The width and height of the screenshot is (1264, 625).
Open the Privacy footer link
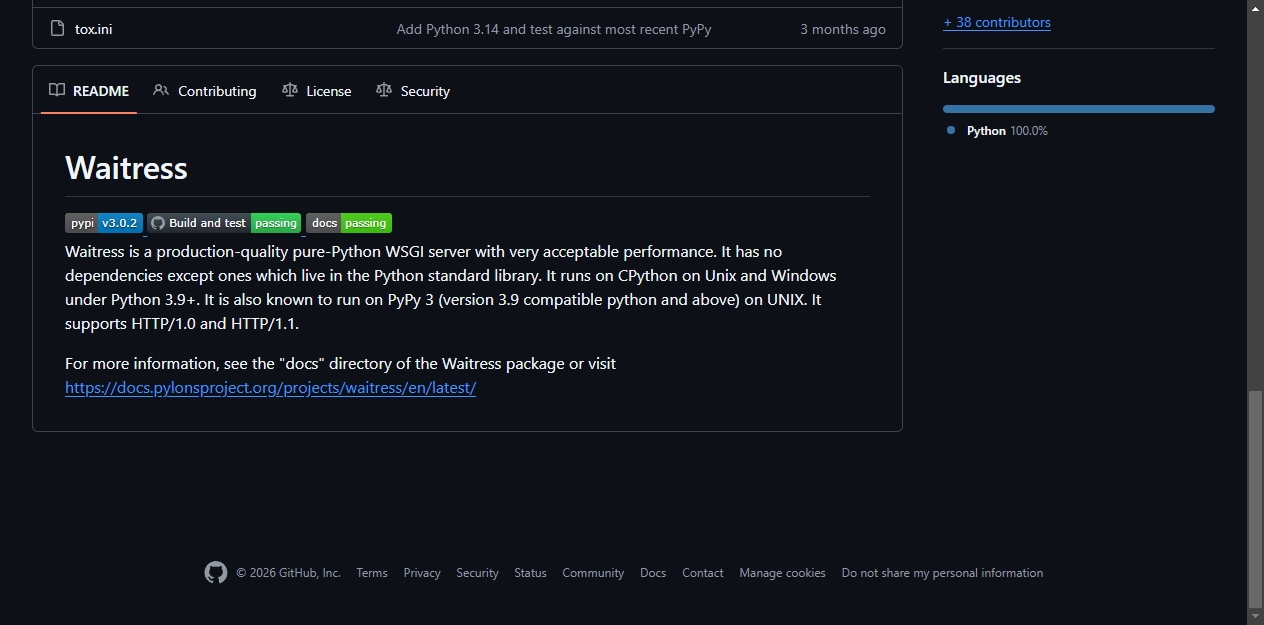tap(422, 573)
